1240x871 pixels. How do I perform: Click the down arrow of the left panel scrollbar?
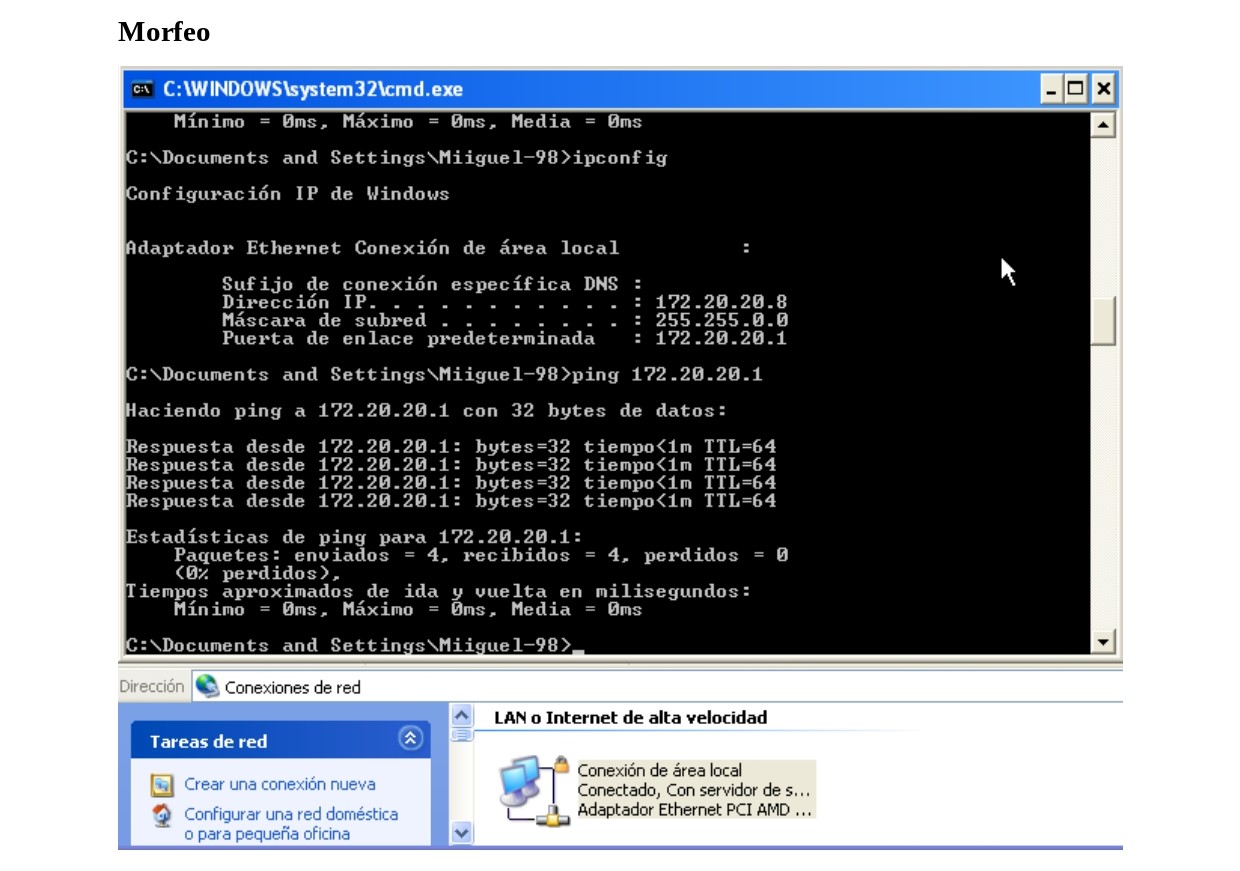click(x=459, y=830)
